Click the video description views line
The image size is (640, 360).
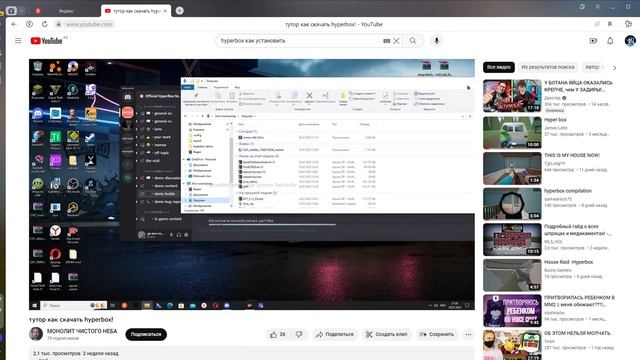[x=76, y=353]
